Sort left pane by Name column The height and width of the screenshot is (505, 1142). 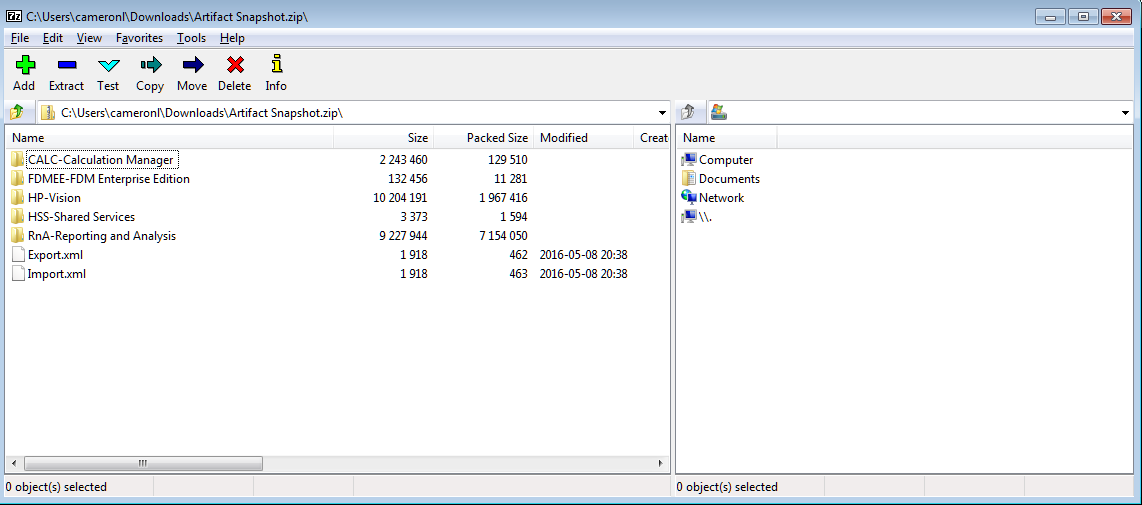point(170,138)
